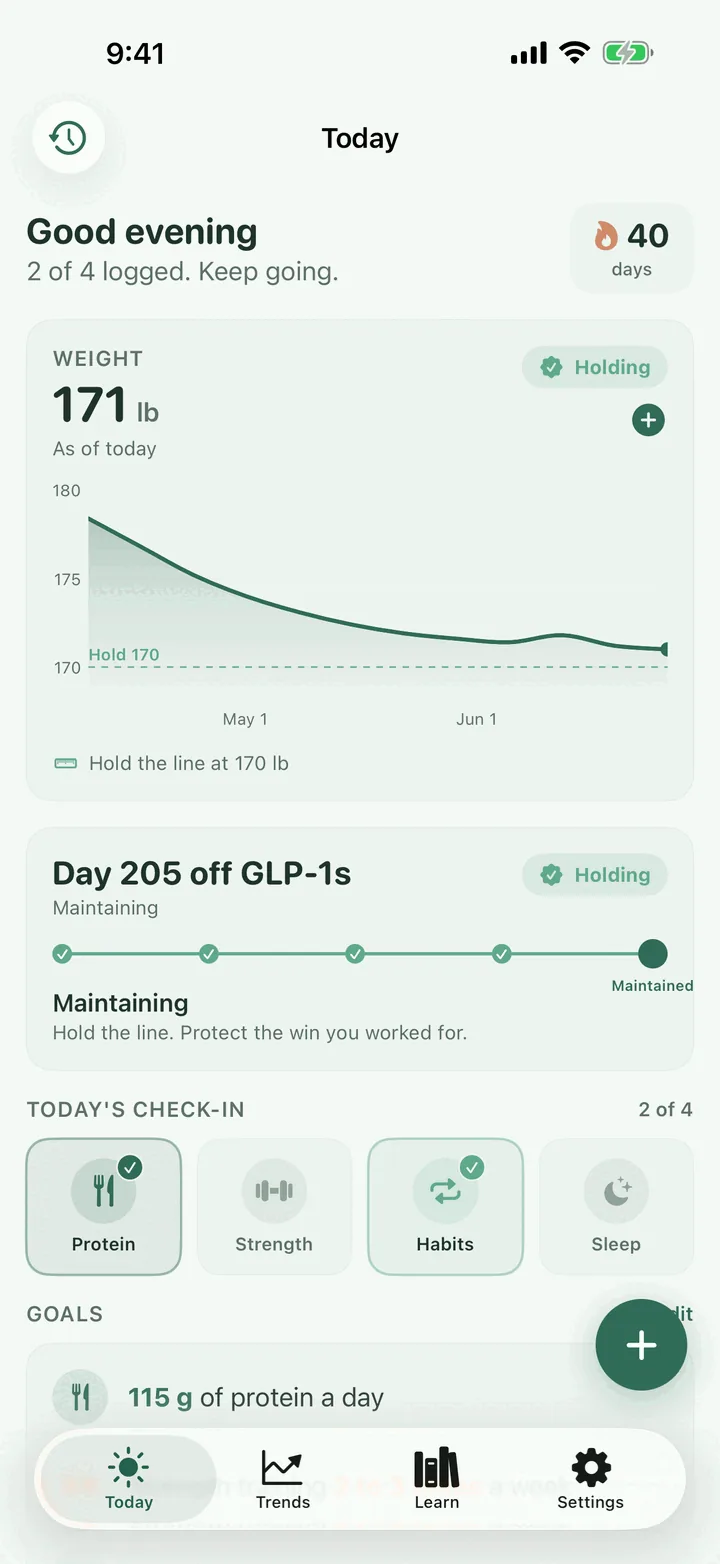Open Settings gear tab
Screen dimensions: 720x1564
(x=590, y=1480)
